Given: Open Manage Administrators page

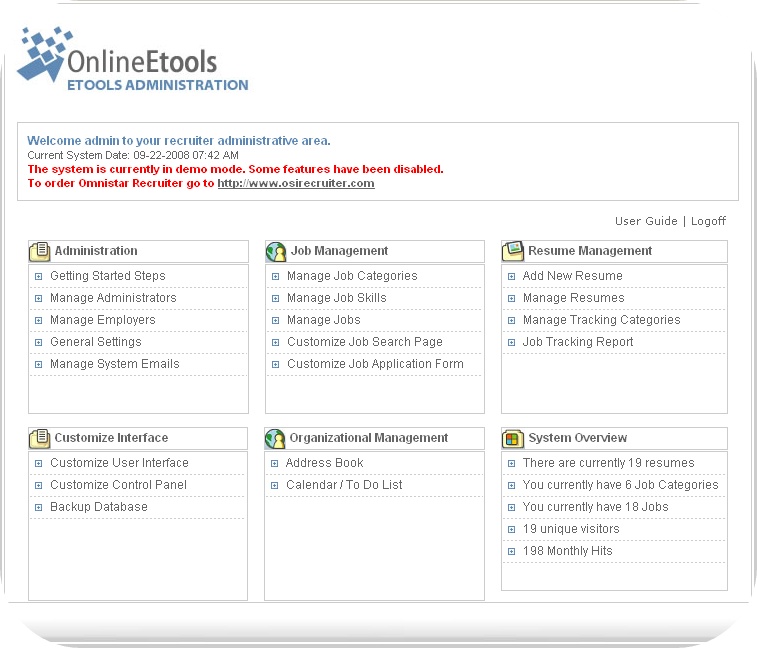Looking at the screenshot, I should pyautogui.click(x=113, y=298).
